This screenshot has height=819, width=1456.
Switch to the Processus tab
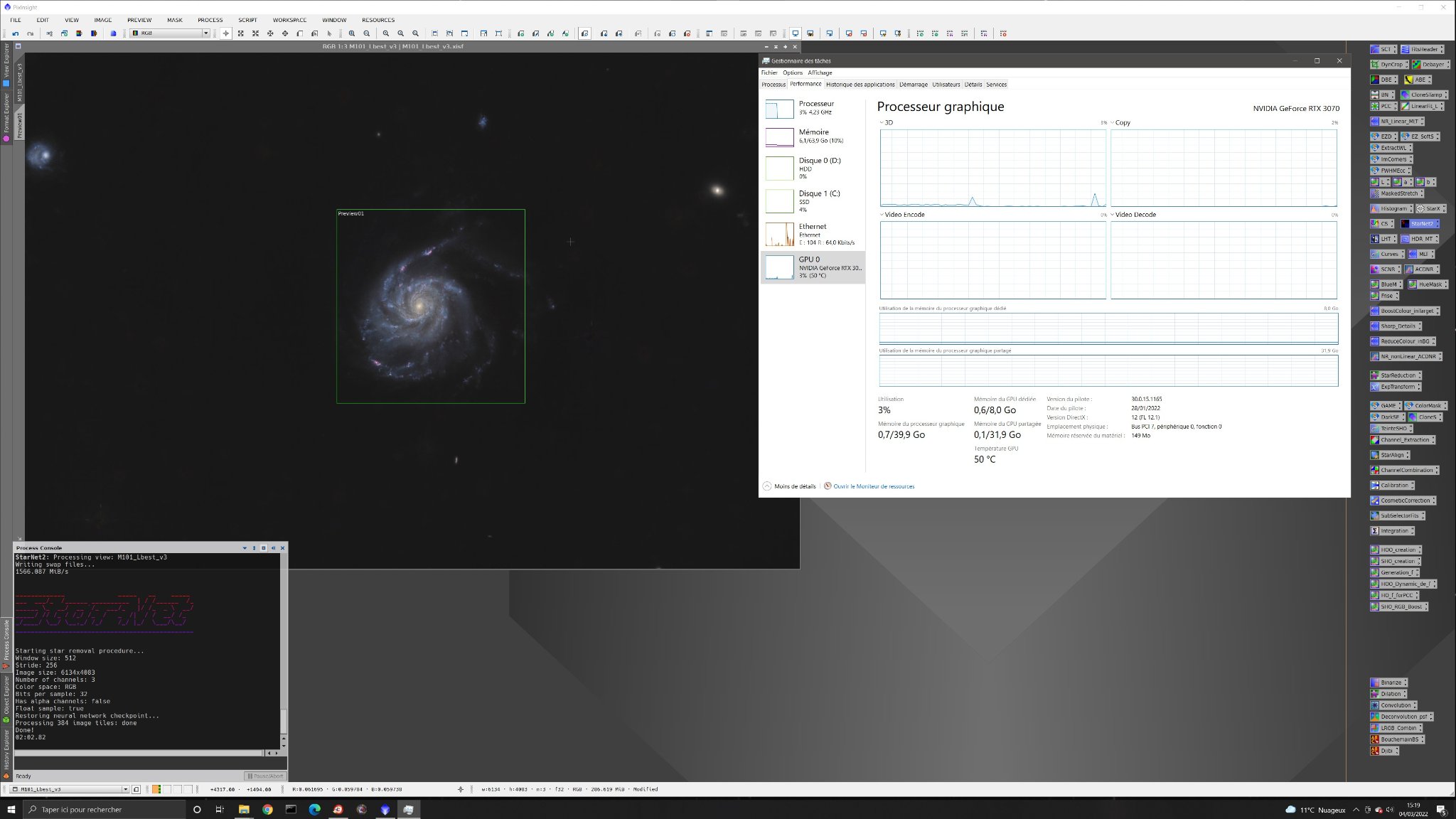point(773,85)
